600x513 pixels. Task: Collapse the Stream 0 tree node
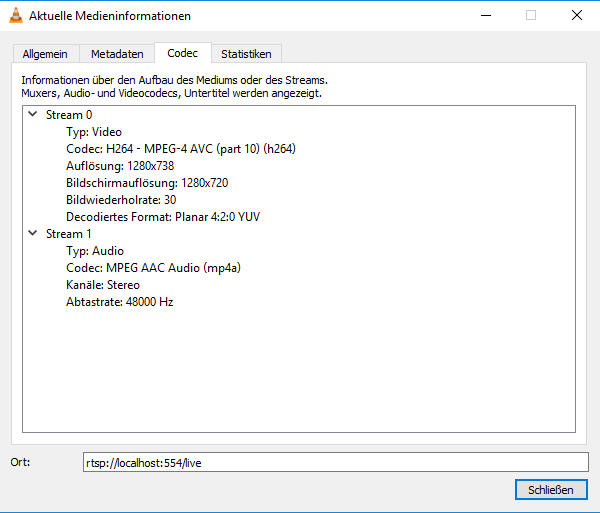(x=33, y=115)
